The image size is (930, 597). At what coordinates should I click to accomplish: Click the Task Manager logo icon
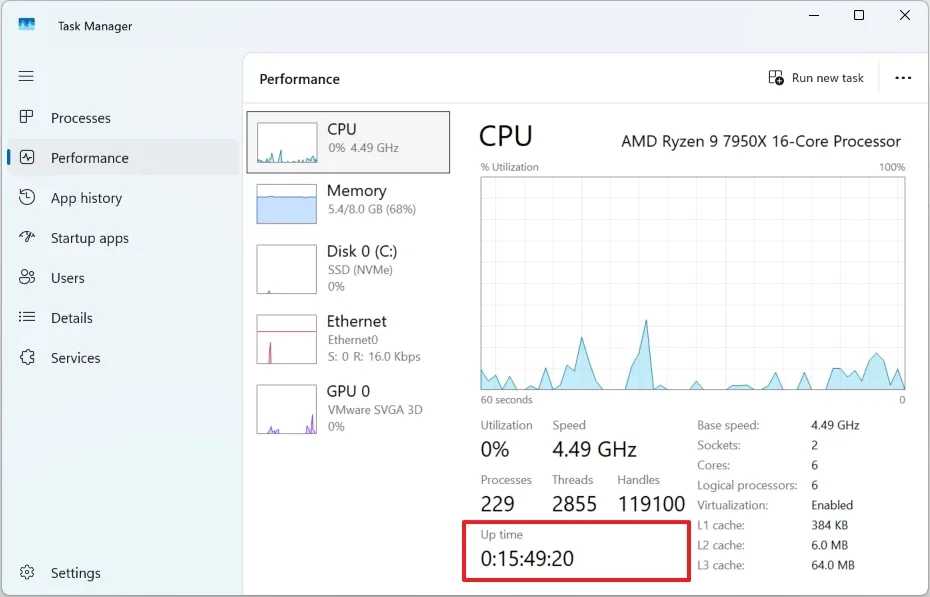click(x=24, y=23)
